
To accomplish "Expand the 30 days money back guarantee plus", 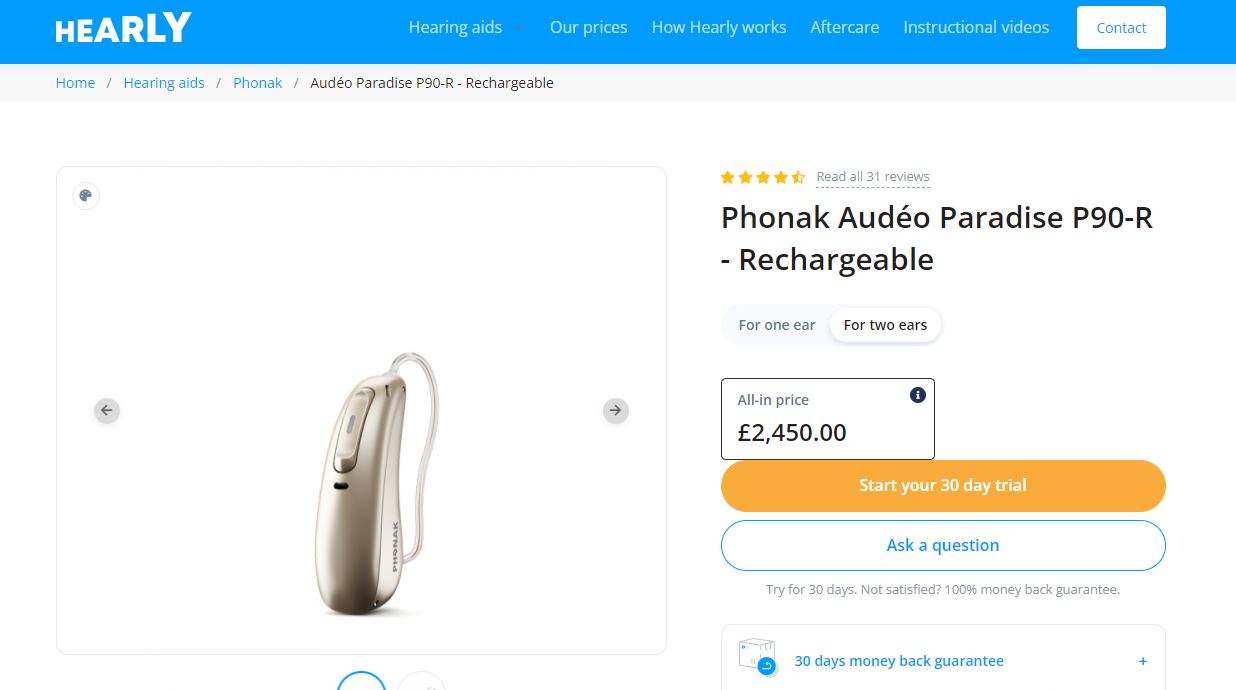I will point(1143,661).
